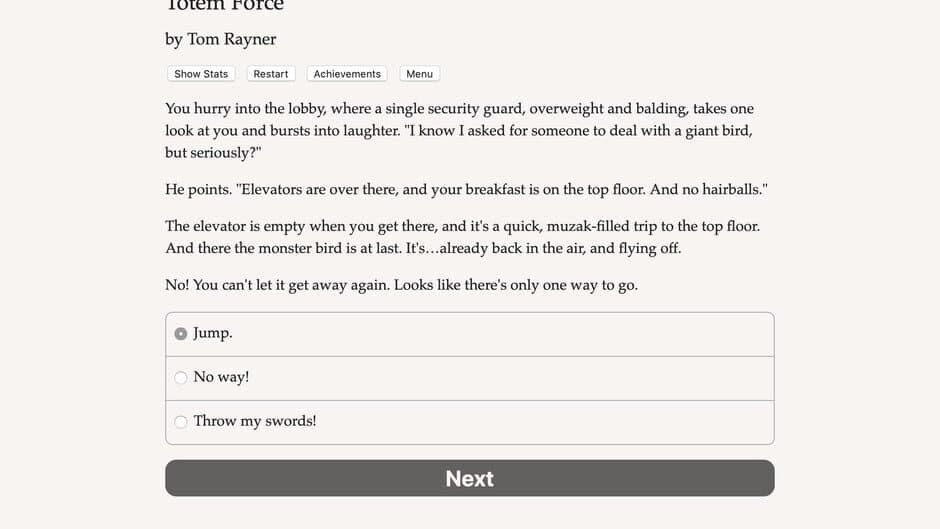Select the Jump radio button
Viewport: 940px width, 529px height.
pos(180,333)
